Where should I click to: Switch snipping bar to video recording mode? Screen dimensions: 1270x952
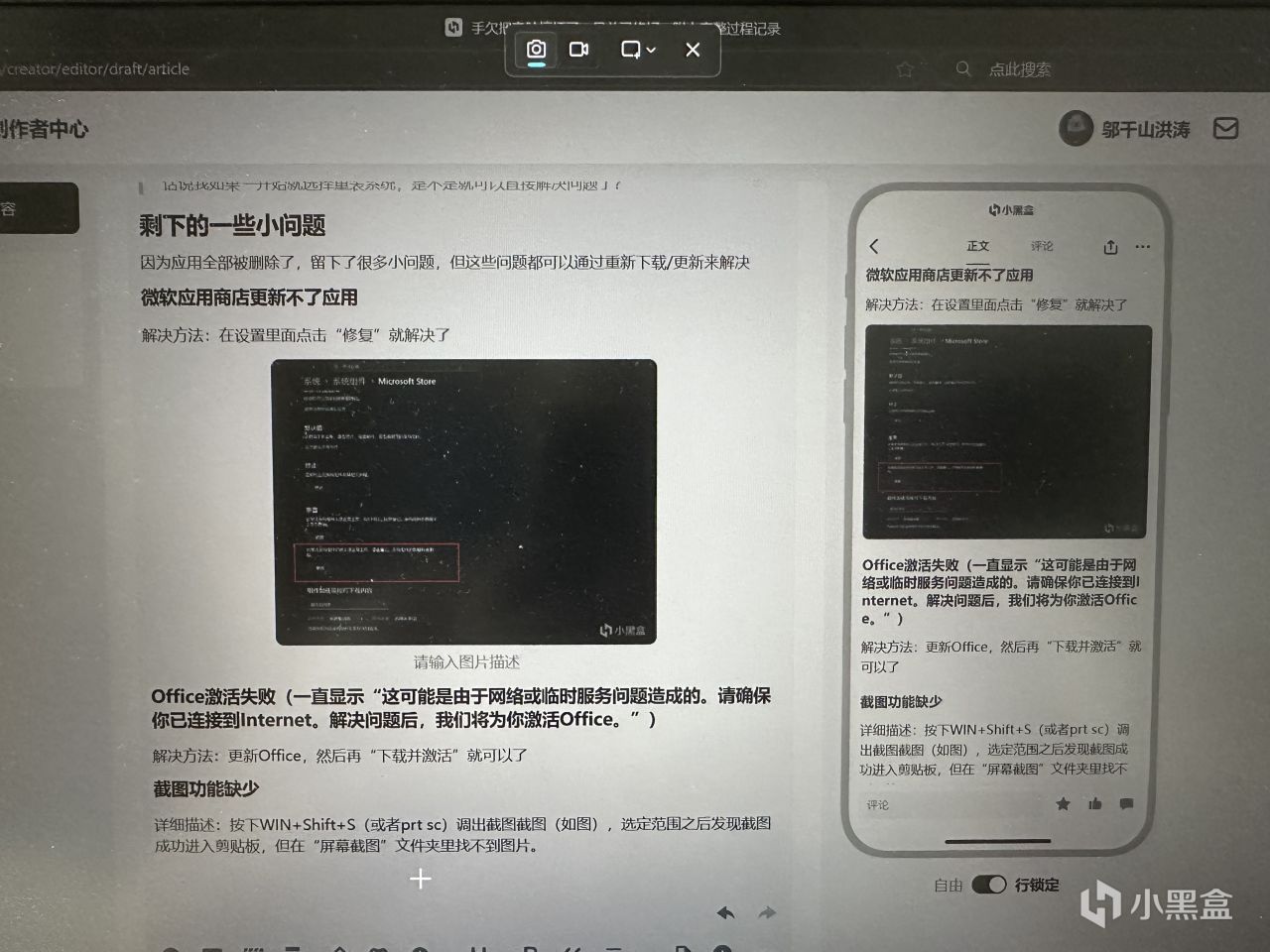pos(579,50)
